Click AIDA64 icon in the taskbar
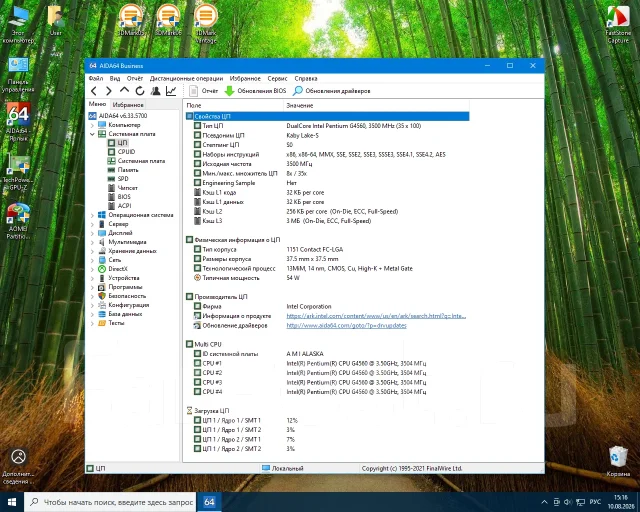The height and width of the screenshot is (512, 640). pyautogui.click(x=209, y=502)
